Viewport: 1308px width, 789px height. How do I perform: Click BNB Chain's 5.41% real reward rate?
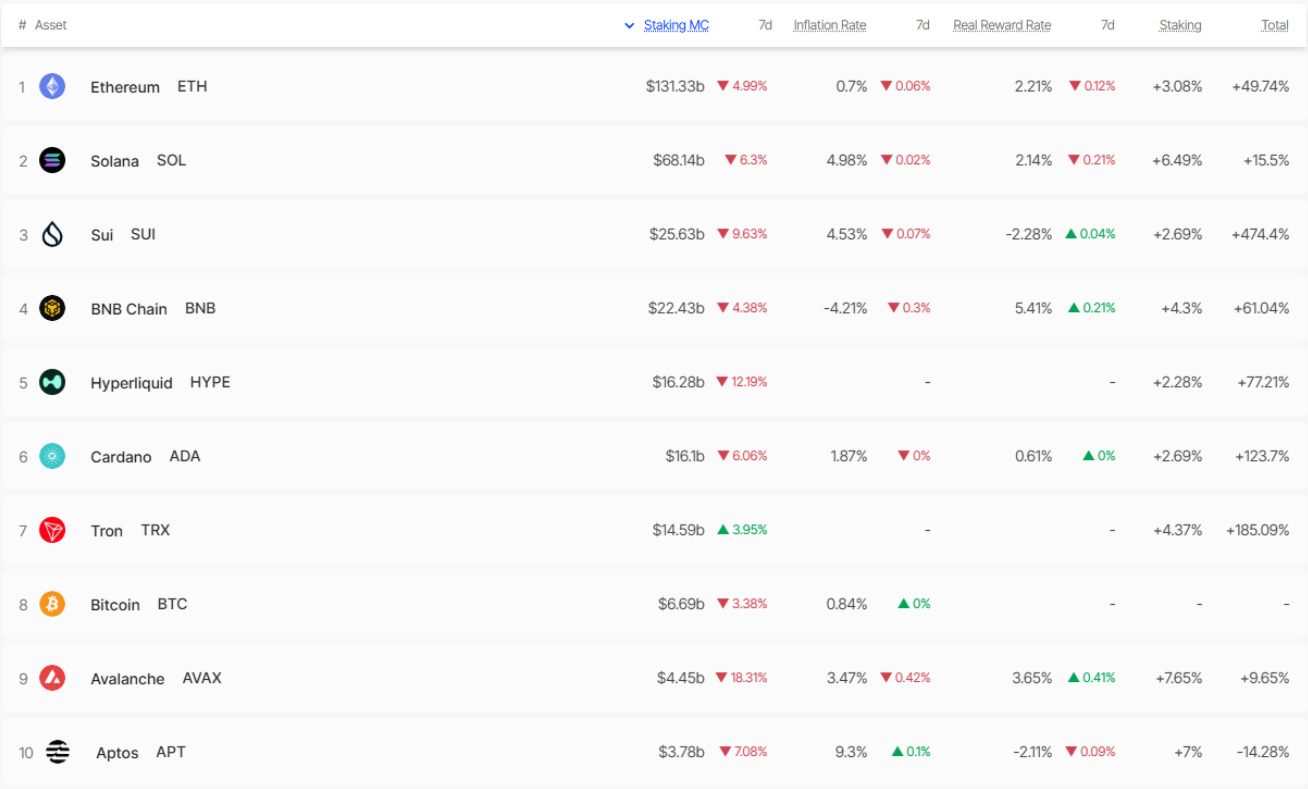click(1034, 308)
